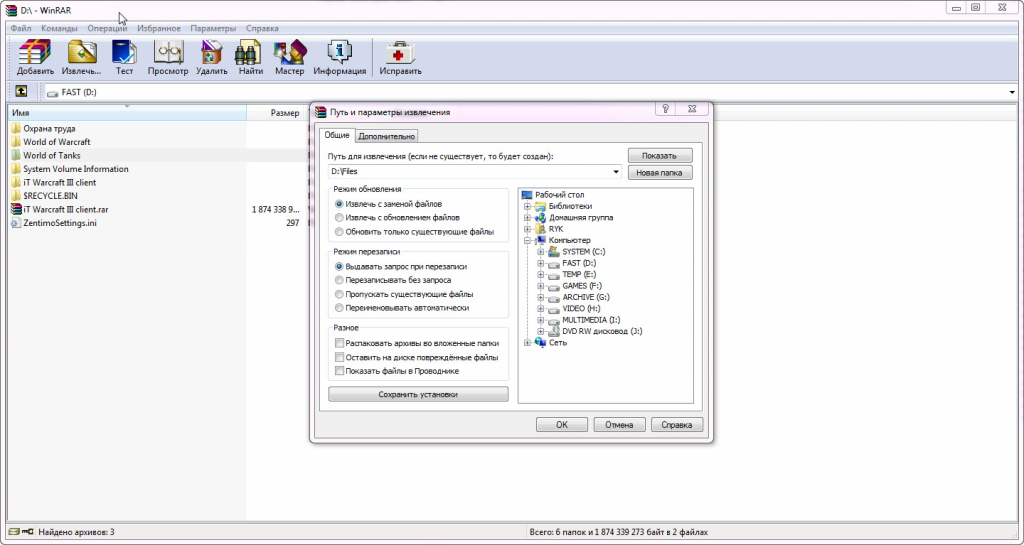The image size is (1024, 545).
Task: Collapse the Компьютер tree node
Action: click(527, 240)
